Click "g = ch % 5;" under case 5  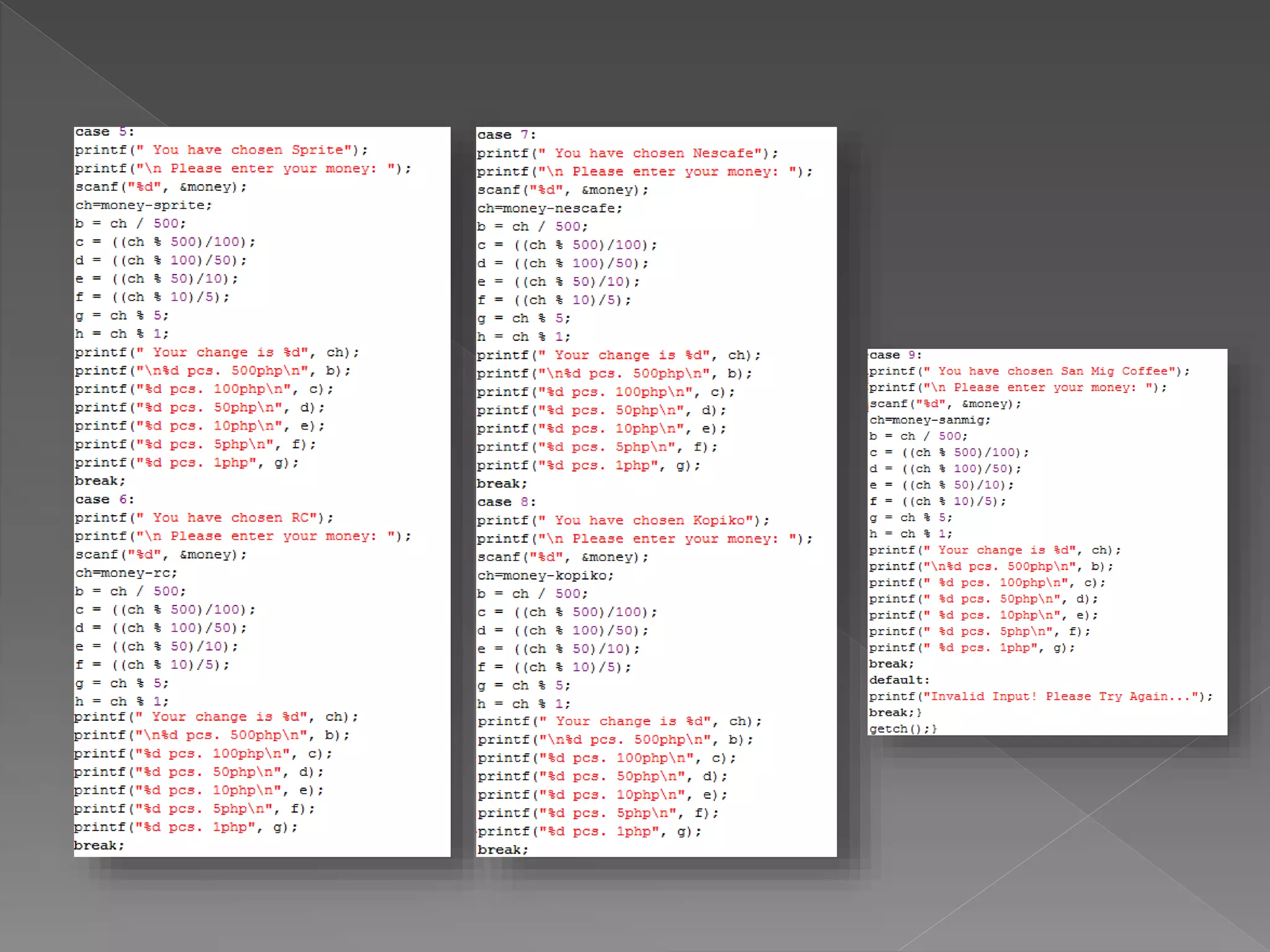click(122, 315)
